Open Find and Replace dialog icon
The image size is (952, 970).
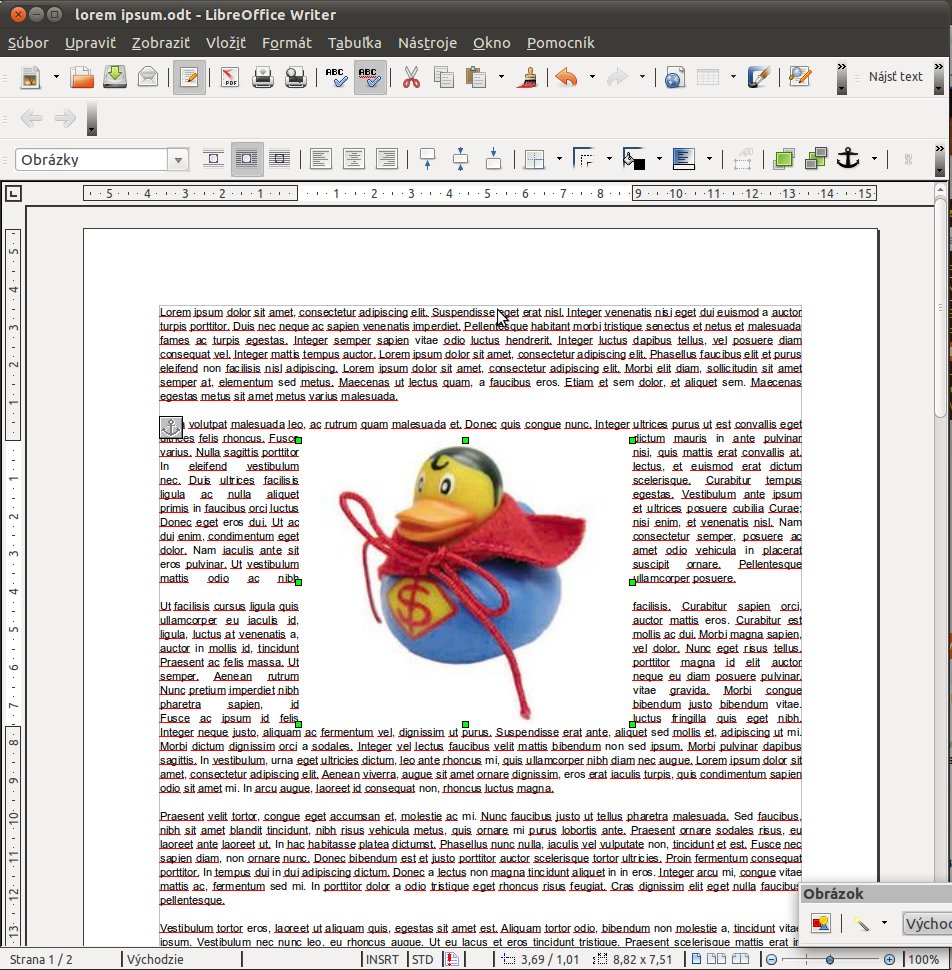tap(799, 77)
